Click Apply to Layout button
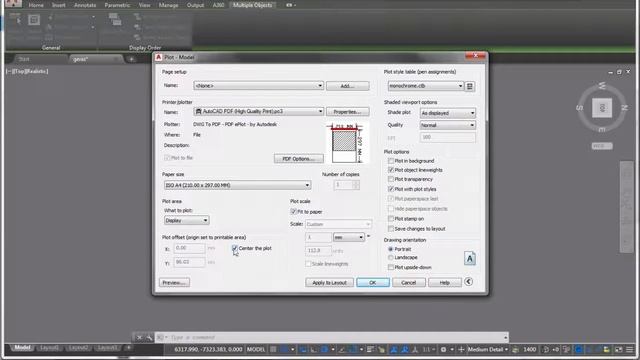Screen dimensions: 640x360 point(329,282)
